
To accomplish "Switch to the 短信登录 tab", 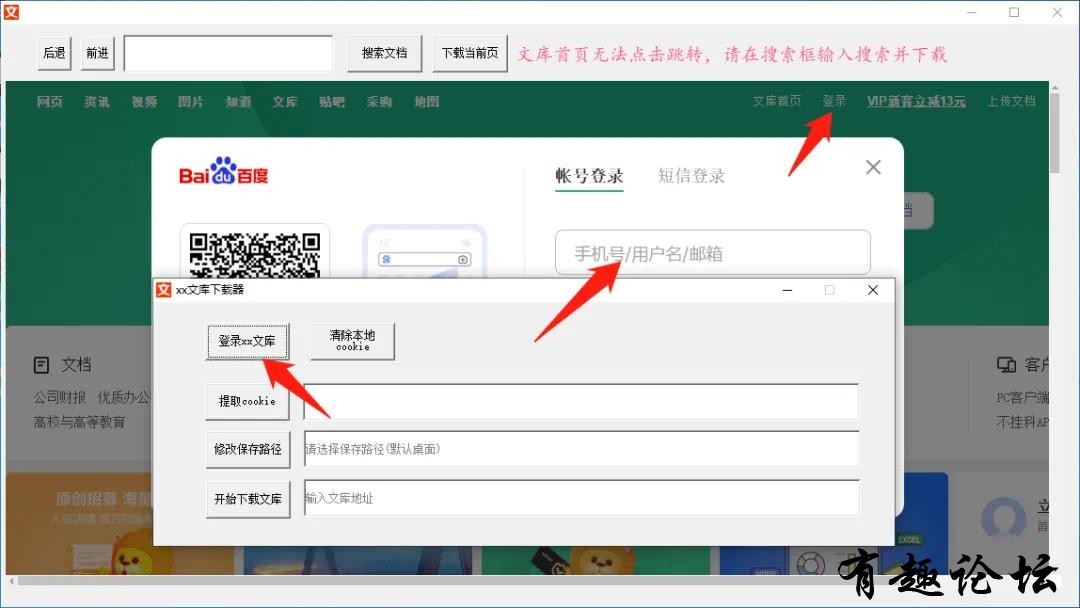I will point(692,176).
